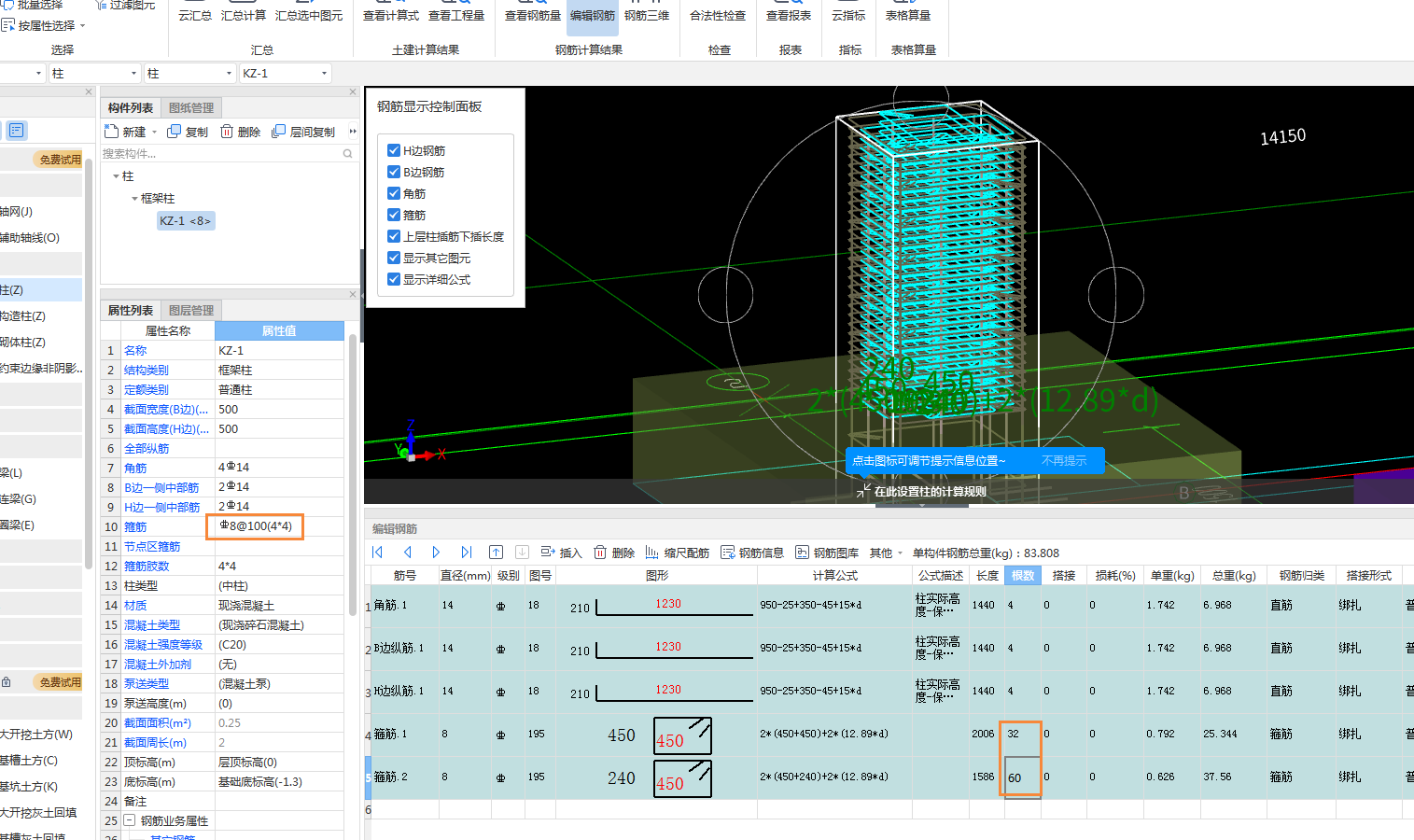Image resolution: width=1414 pixels, height=840 pixels.
Task: Click 插入 in rebar editor toolbar
Action: 561,553
